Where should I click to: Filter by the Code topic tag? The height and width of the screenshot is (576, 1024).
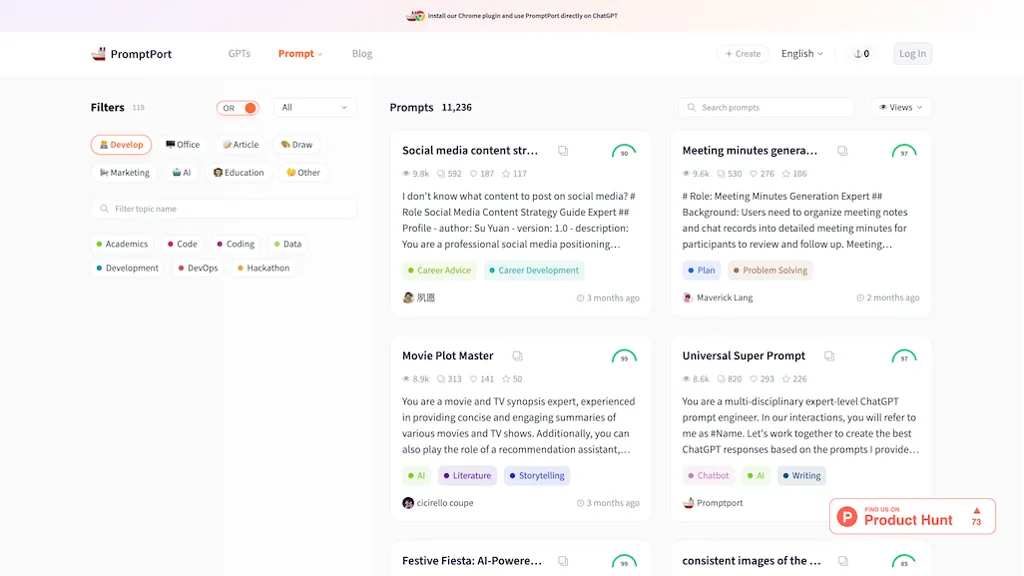[x=182, y=244]
